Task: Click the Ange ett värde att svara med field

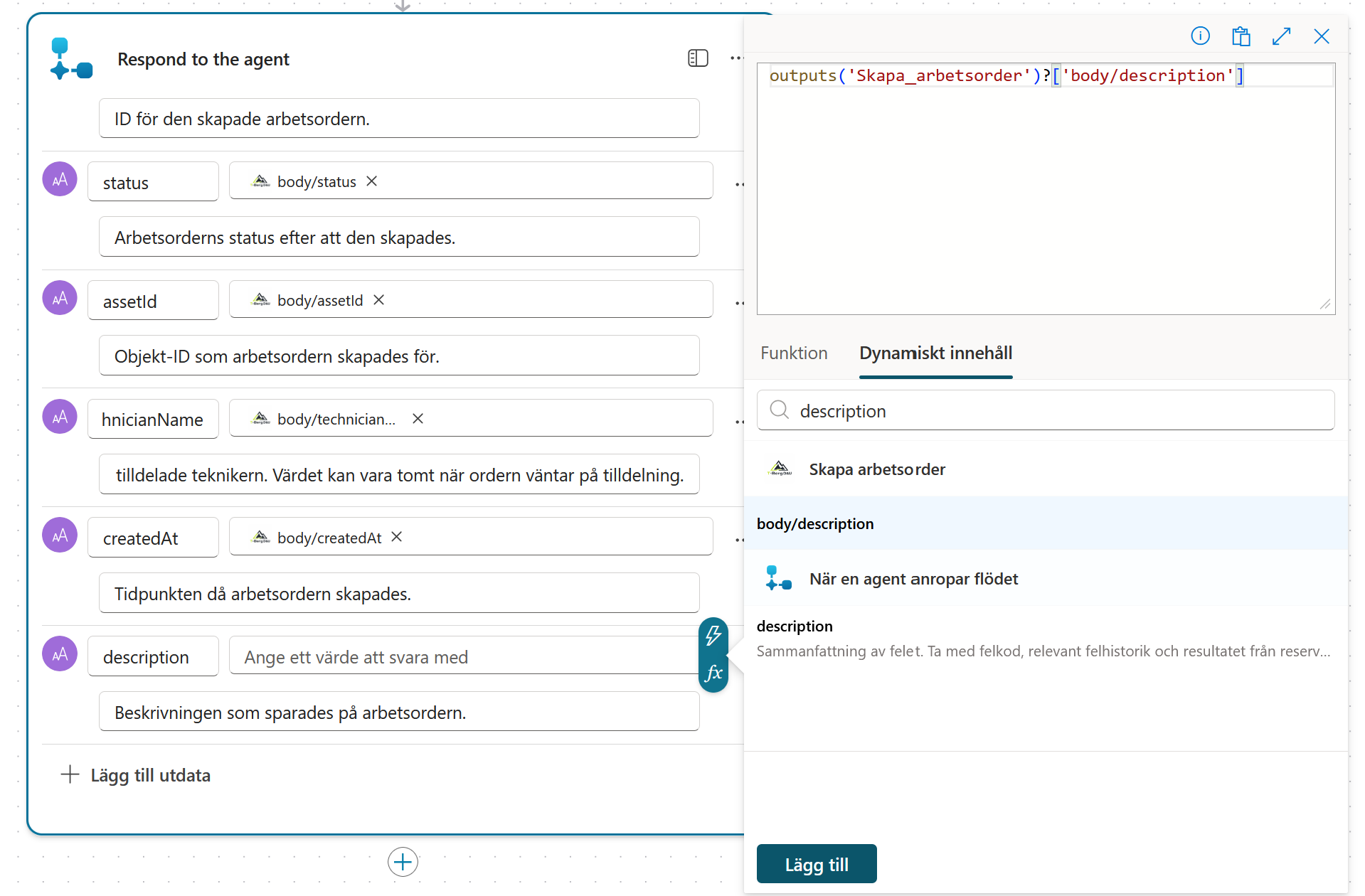Action: [464, 656]
